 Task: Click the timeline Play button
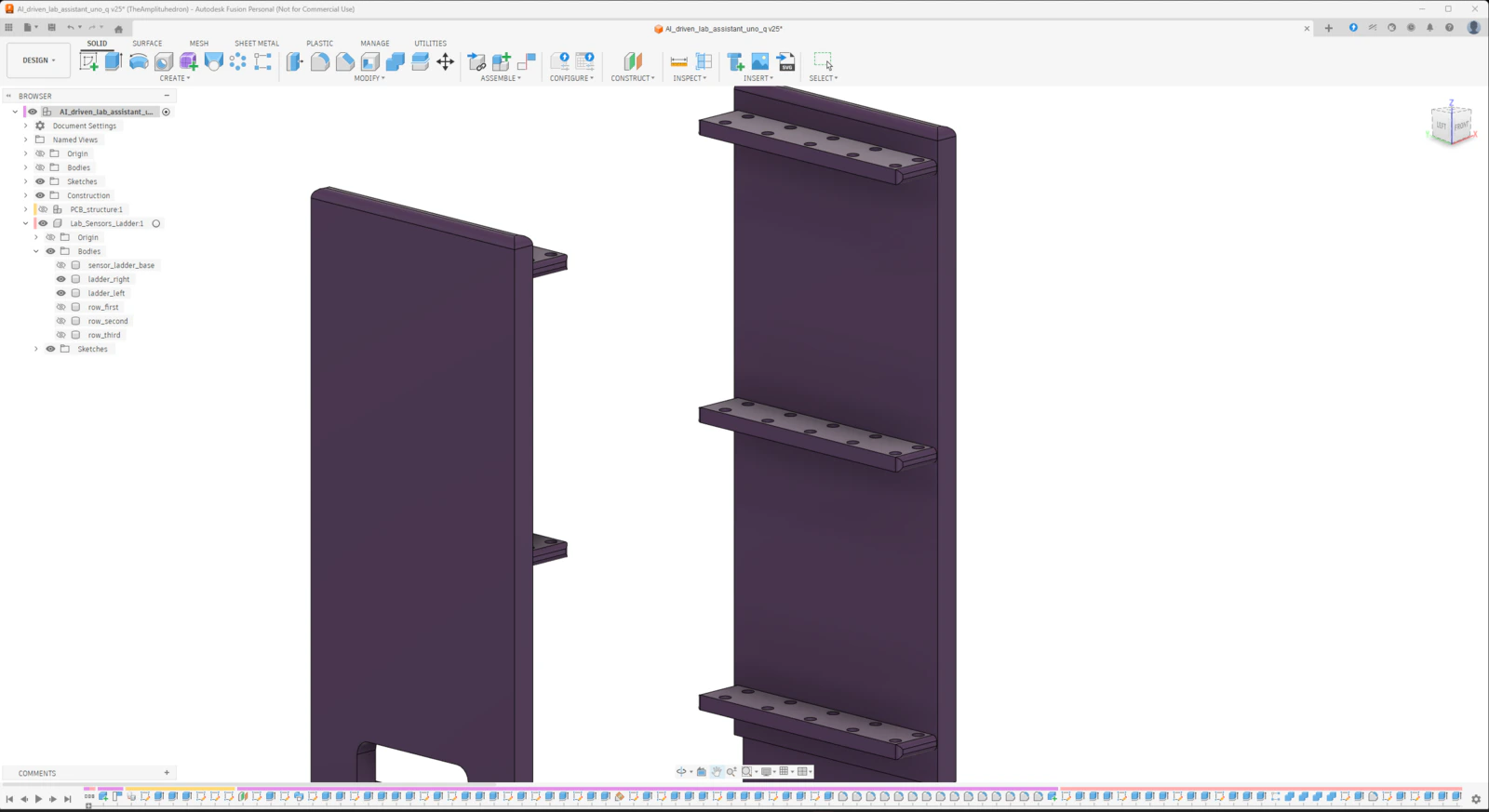click(38, 799)
